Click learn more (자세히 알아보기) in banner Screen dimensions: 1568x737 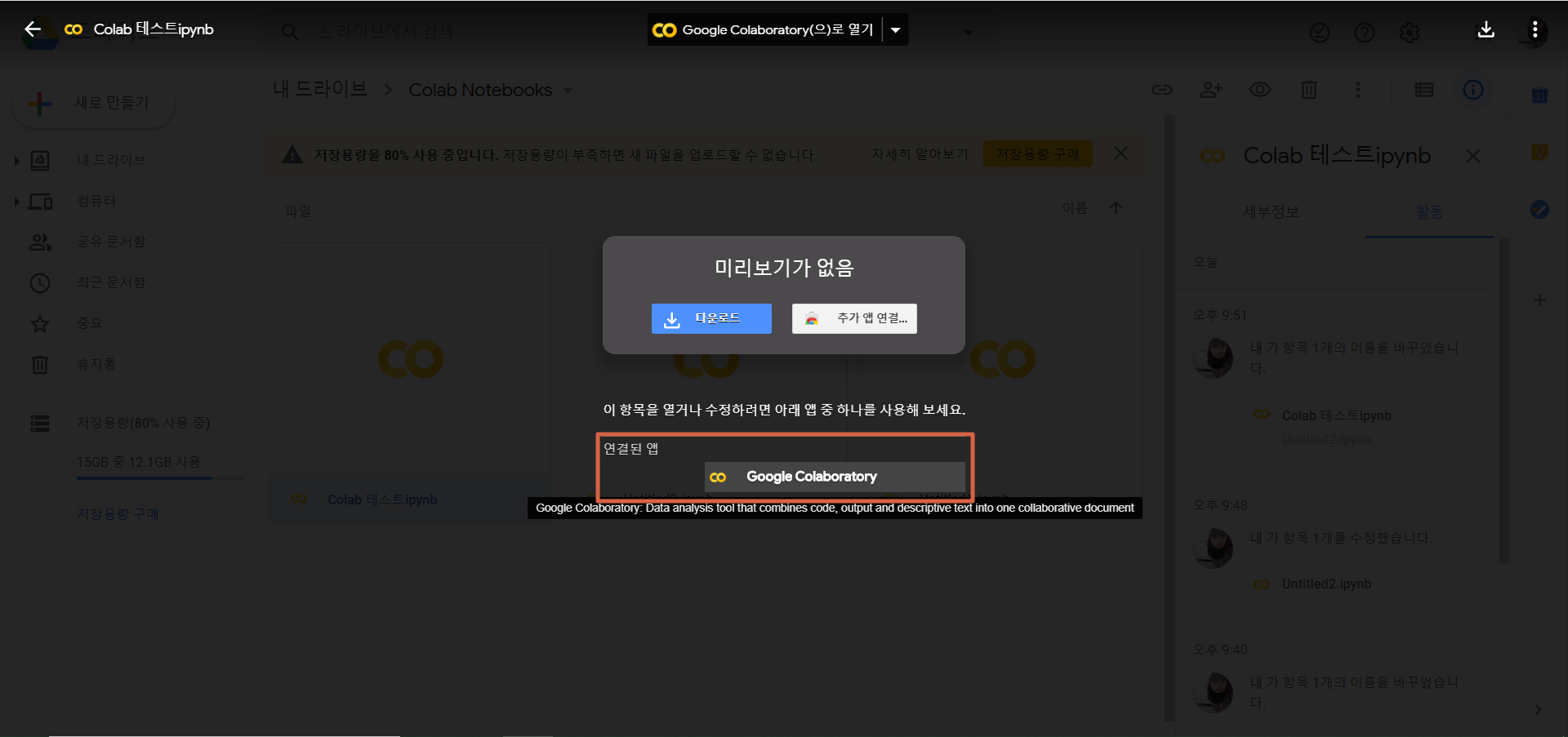[920, 153]
